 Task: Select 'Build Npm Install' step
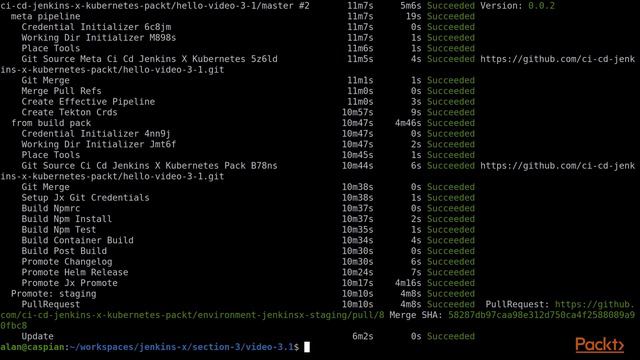[67, 219]
